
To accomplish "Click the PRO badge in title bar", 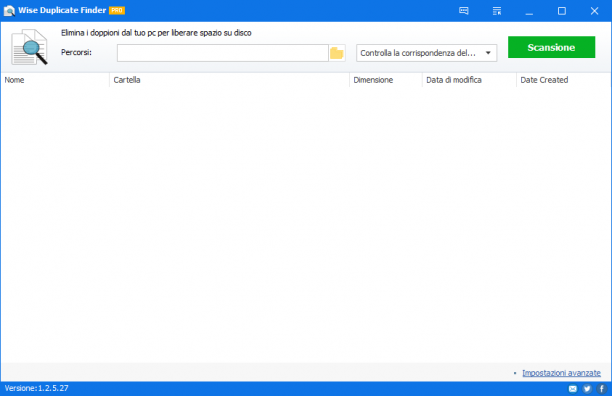I will click(117, 11).
